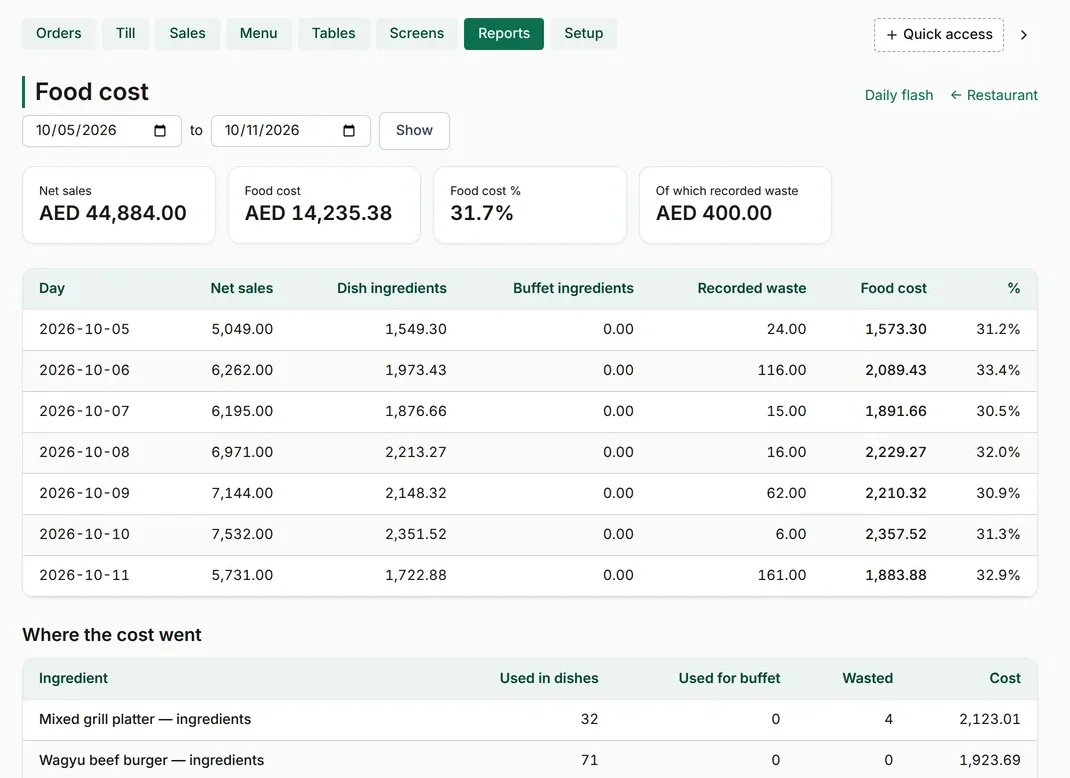Click recorded waste value 161.00
This screenshot has height=778, width=1070.
click(x=782, y=575)
